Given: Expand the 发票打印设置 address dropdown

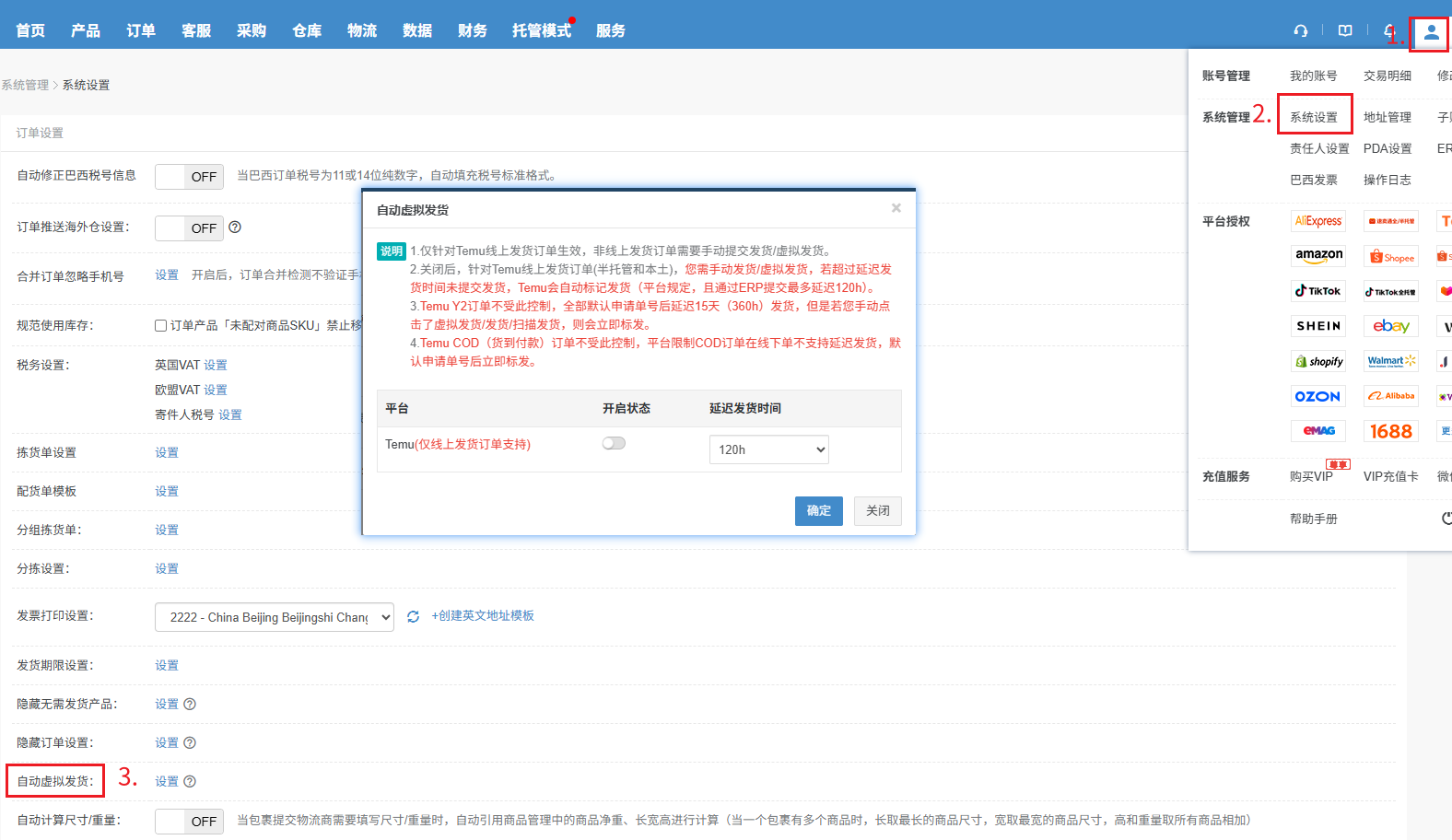Looking at the screenshot, I should (274, 617).
